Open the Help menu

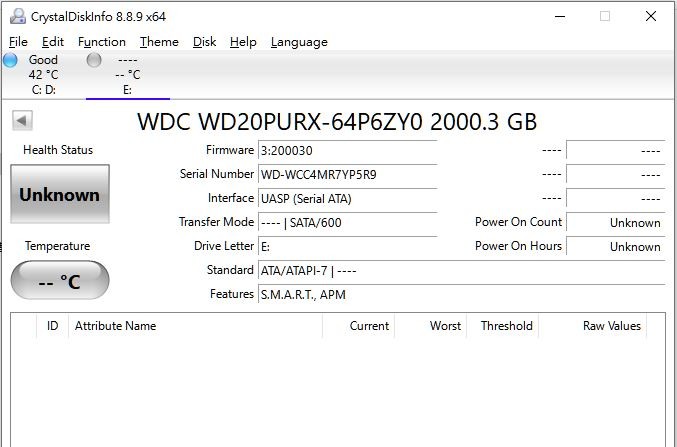(243, 42)
